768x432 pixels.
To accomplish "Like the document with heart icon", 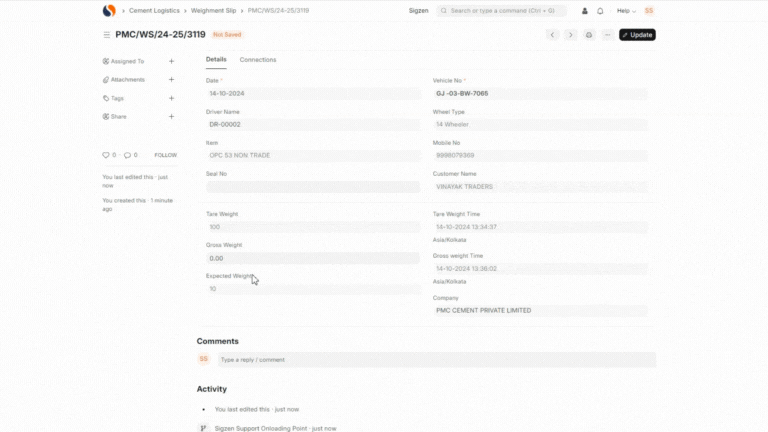I will [x=106, y=155].
